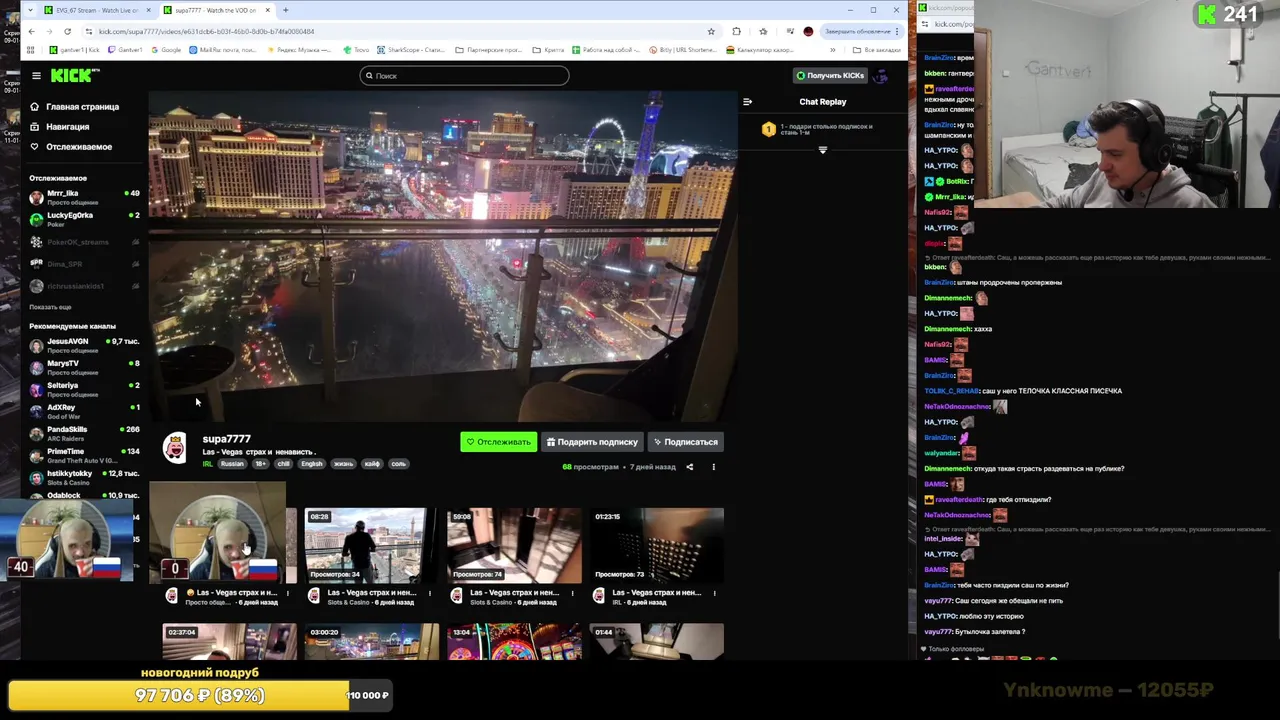Image resolution: width=1280 pixels, height=720 pixels.
Task: Click the browser back arrow
Action: [x=31, y=31]
